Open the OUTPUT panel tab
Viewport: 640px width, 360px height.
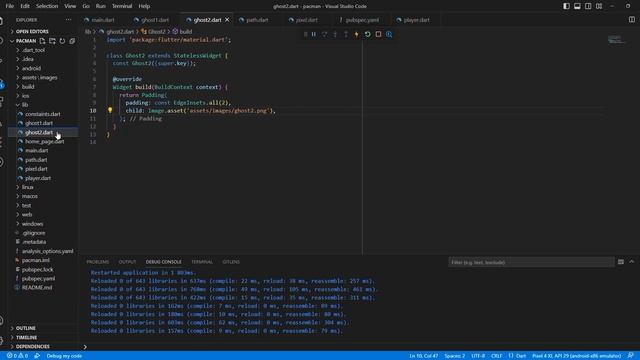pos(127,262)
